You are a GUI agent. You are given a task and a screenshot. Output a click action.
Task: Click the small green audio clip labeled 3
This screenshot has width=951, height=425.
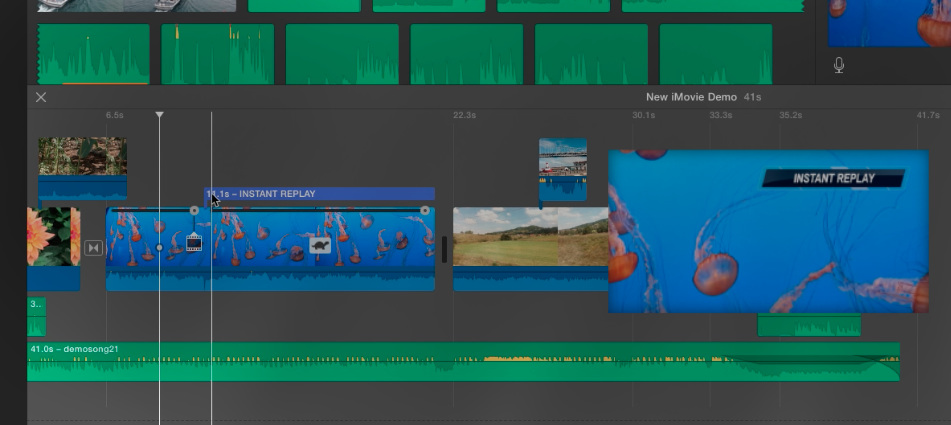click(x=36, y=316)
